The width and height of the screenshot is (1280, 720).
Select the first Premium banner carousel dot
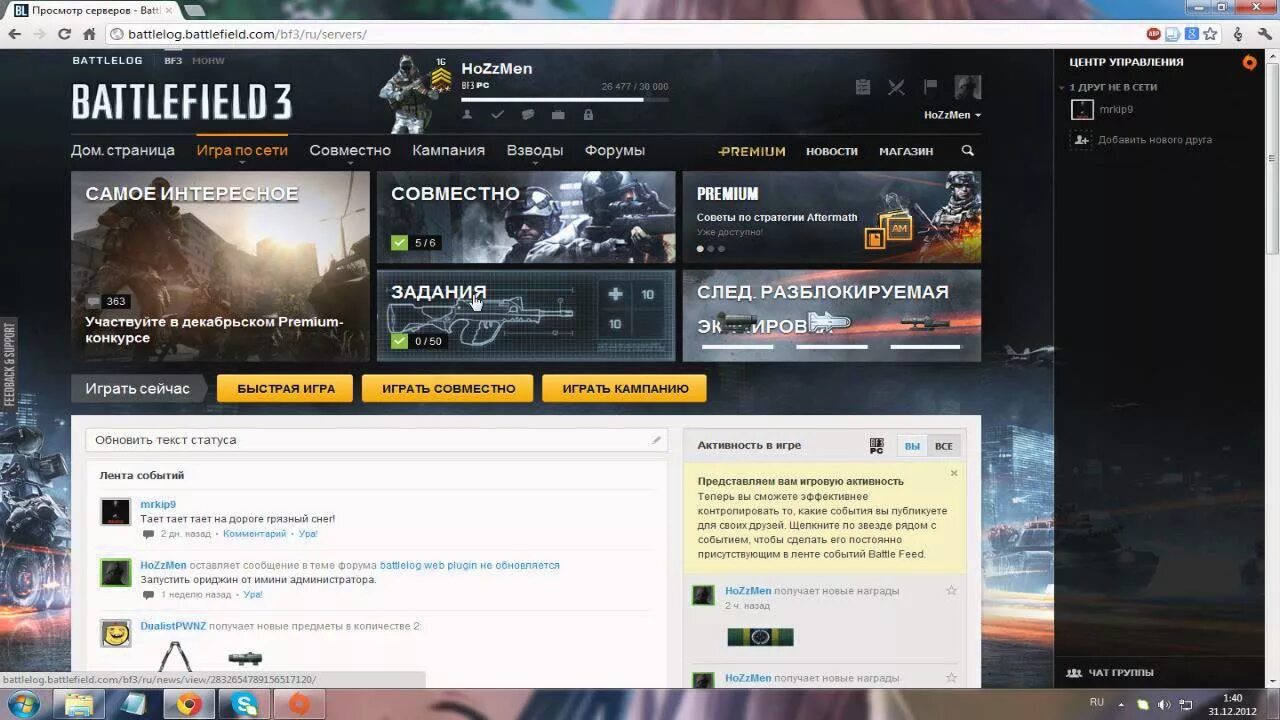700,249
